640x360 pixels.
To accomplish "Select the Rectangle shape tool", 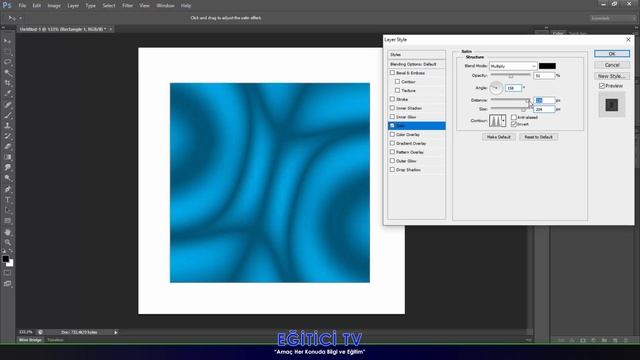I will (x=7, y=221).
